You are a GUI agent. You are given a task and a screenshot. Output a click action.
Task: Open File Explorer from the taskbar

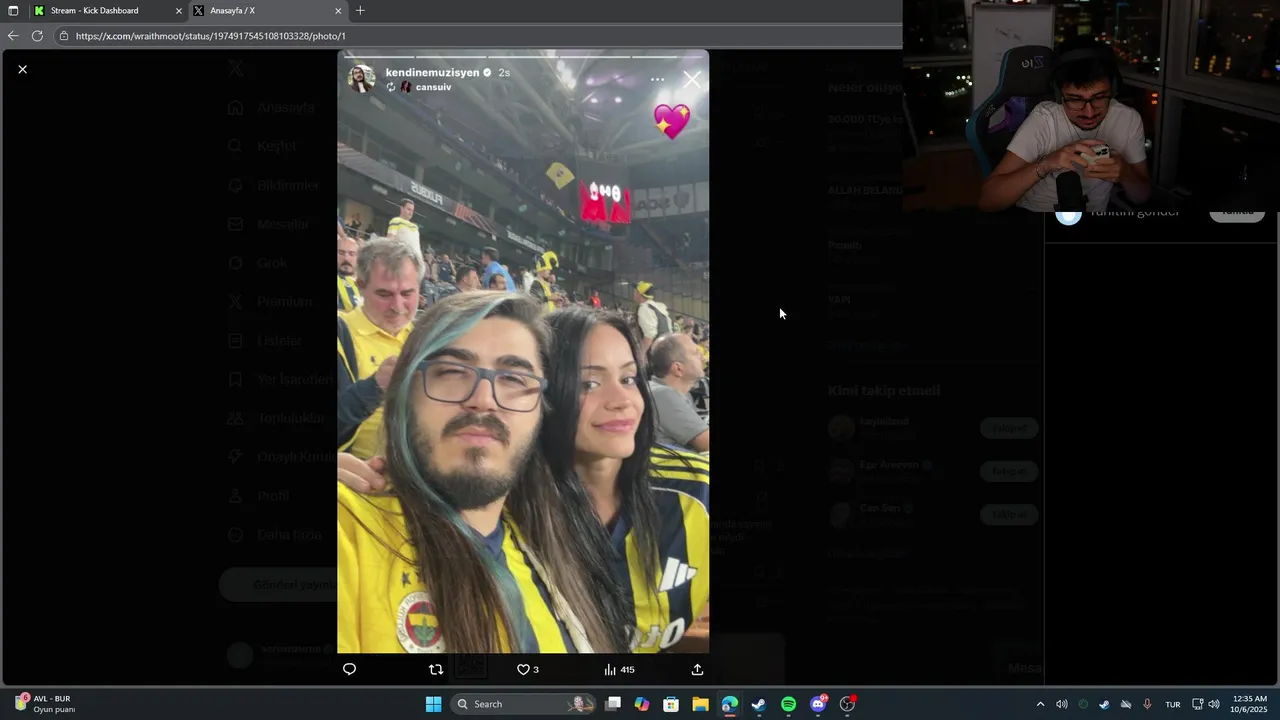point(700,704)
